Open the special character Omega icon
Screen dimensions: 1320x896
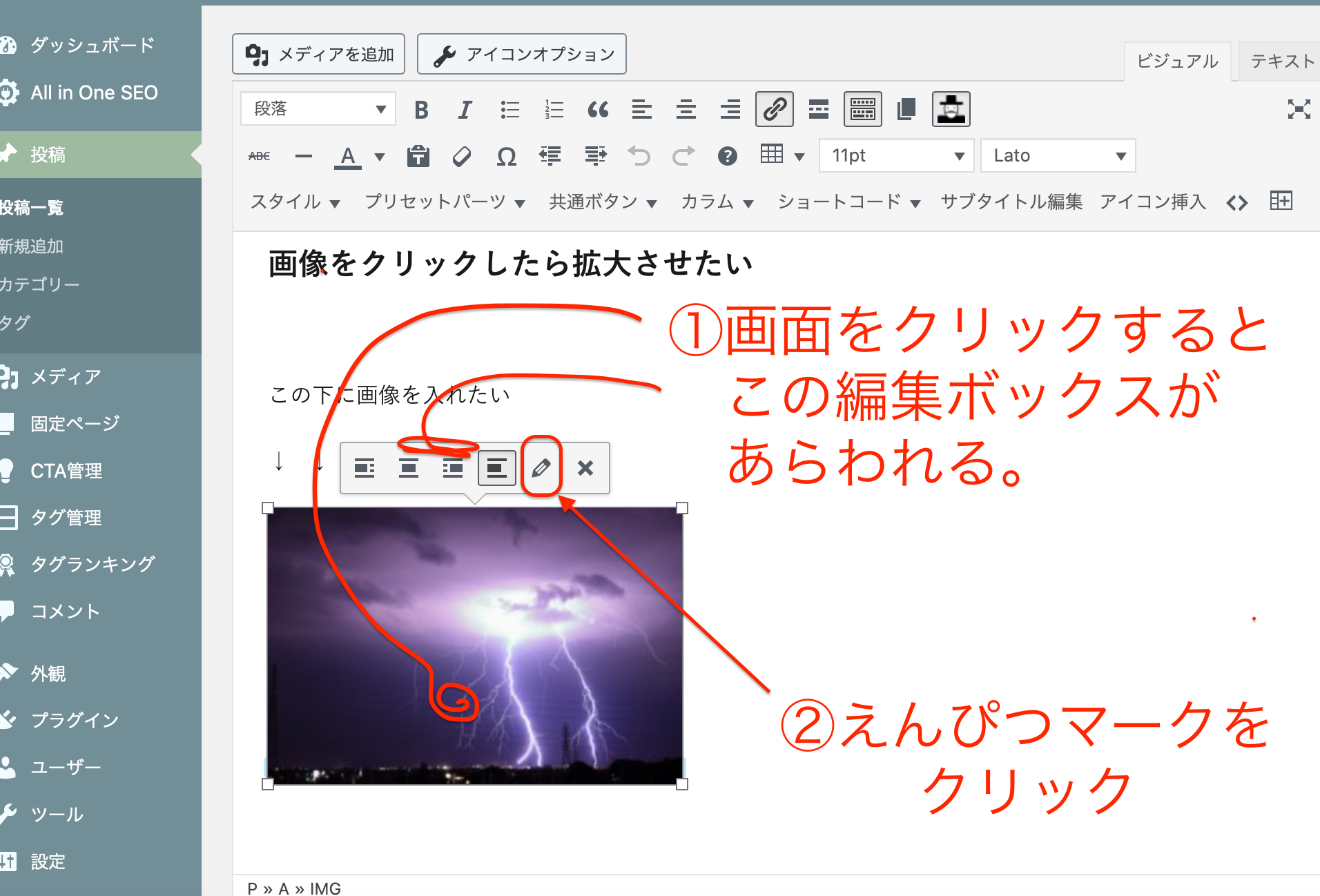[506, 157]
